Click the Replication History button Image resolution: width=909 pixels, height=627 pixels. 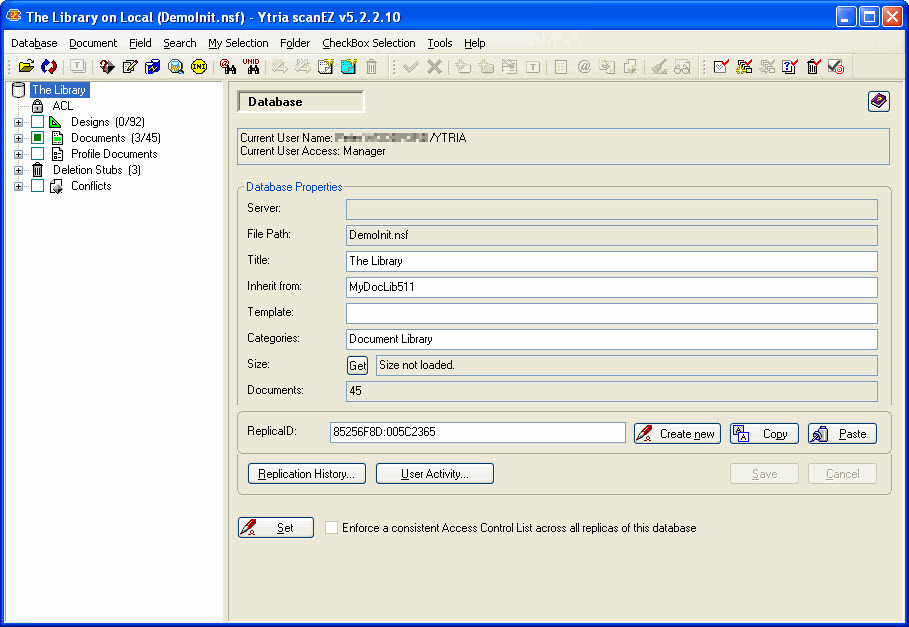pyautogui.click(x=307, y=474)
